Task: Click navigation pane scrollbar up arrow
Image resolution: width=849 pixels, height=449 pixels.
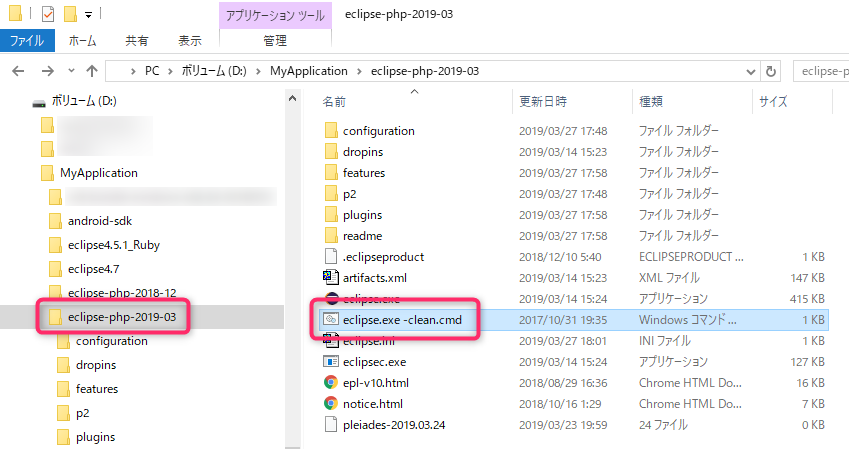Action: click(292, 99)
